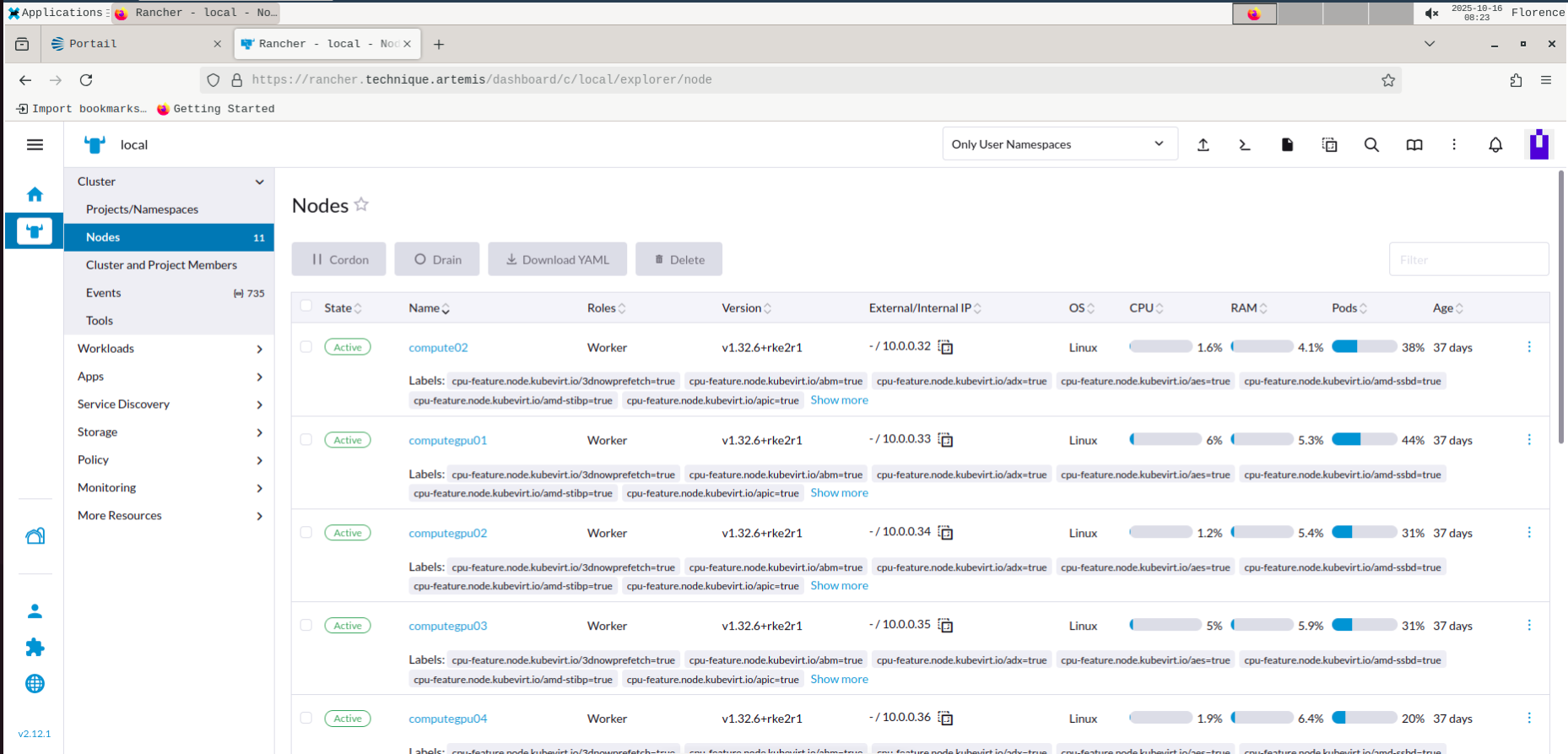1568x754 pixels.
Task: Collapse the Cluster section
Action: [x=259, y=182]
